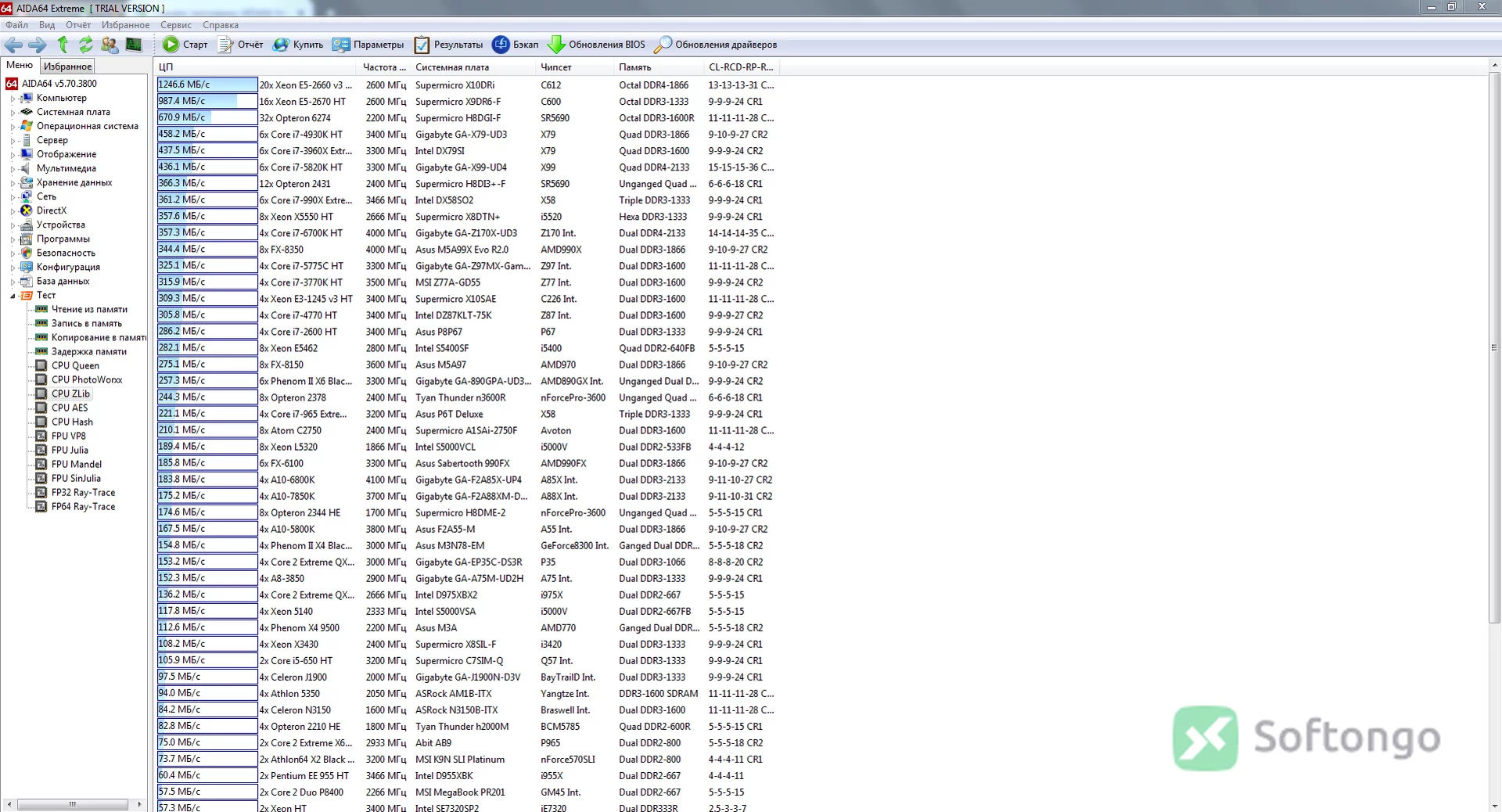This screenshot has width=1502, height=812.
Task: Select FPU Mandel benchmark item
Action: [x=77, y=464]
